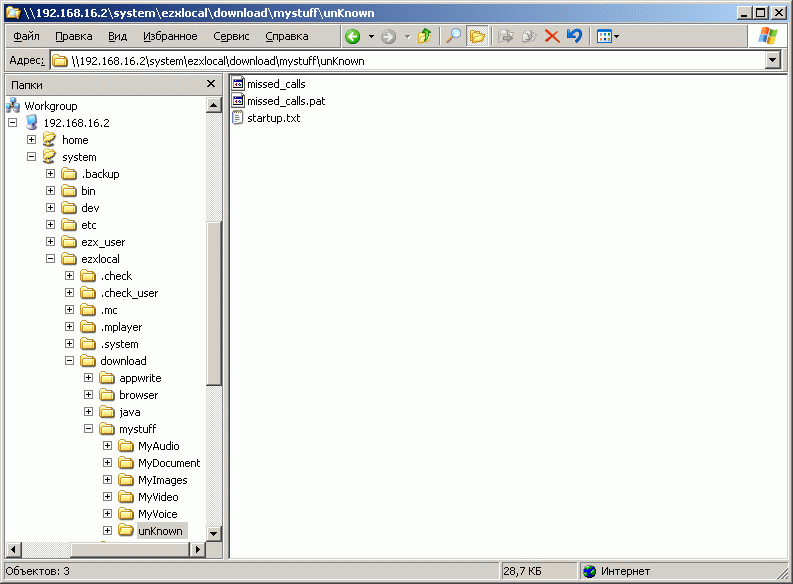
Task: Select the MyVideo folder icon
Action: [x=126, y=497]
